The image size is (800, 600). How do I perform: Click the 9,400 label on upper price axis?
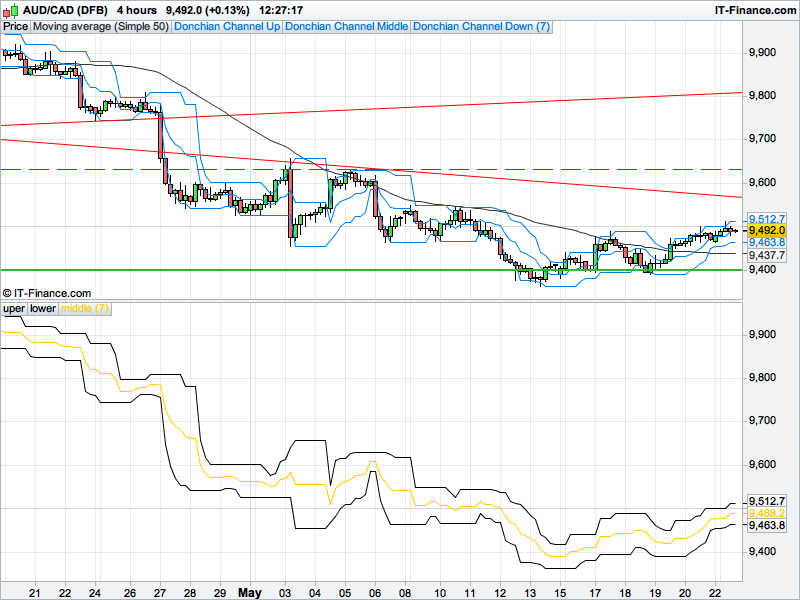point(763,270)
